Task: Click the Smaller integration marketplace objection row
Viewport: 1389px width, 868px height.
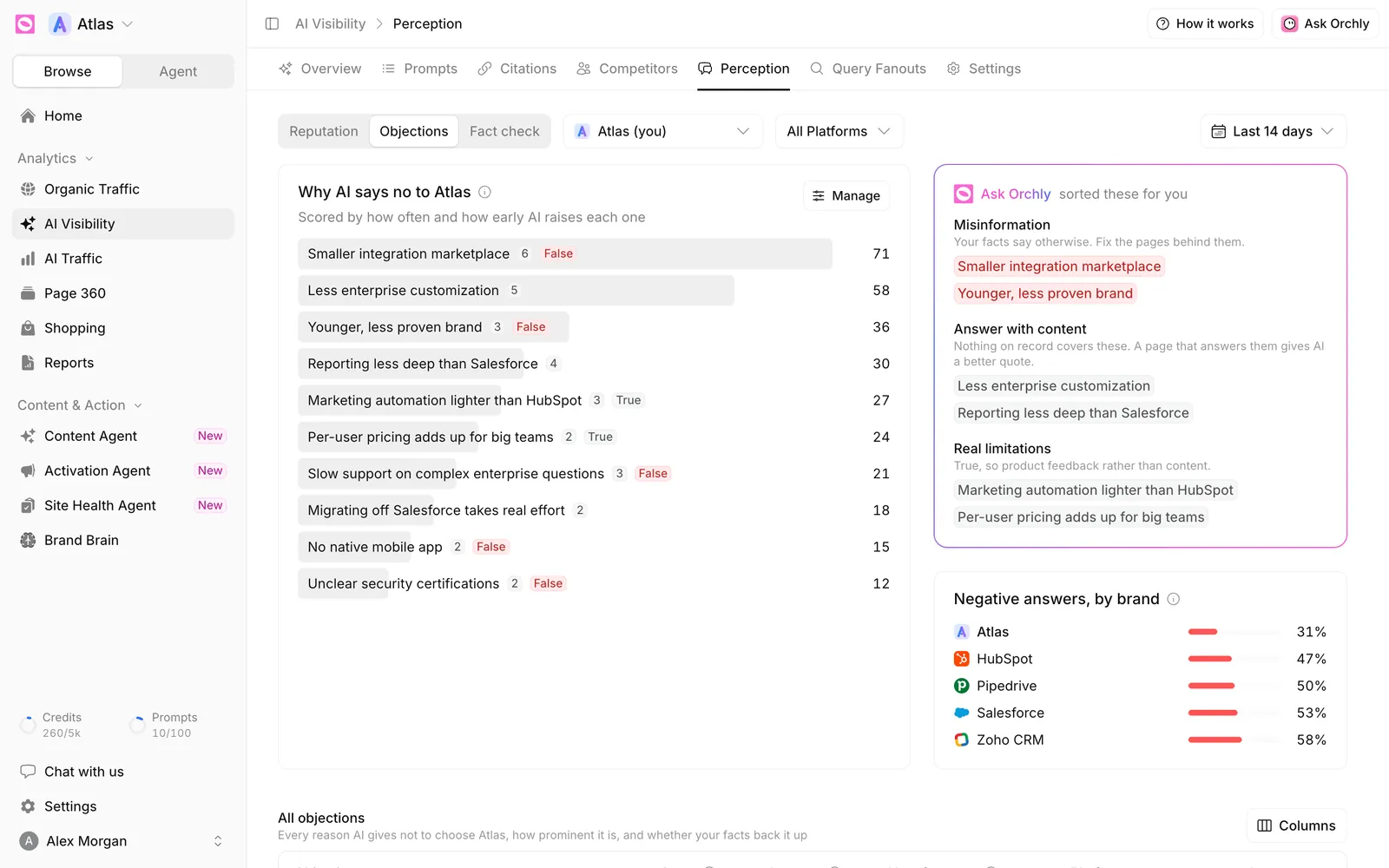Action: click(594, 253)
